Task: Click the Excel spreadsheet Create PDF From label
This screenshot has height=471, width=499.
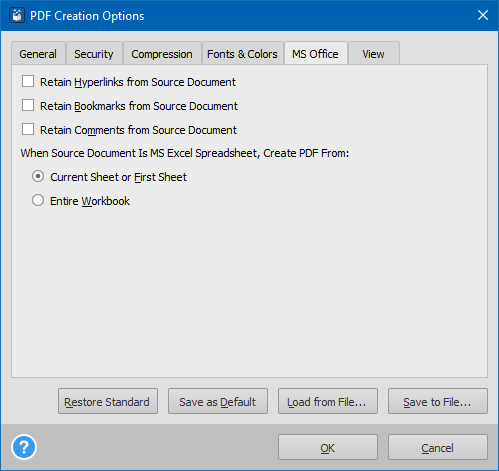Action: 185,153
